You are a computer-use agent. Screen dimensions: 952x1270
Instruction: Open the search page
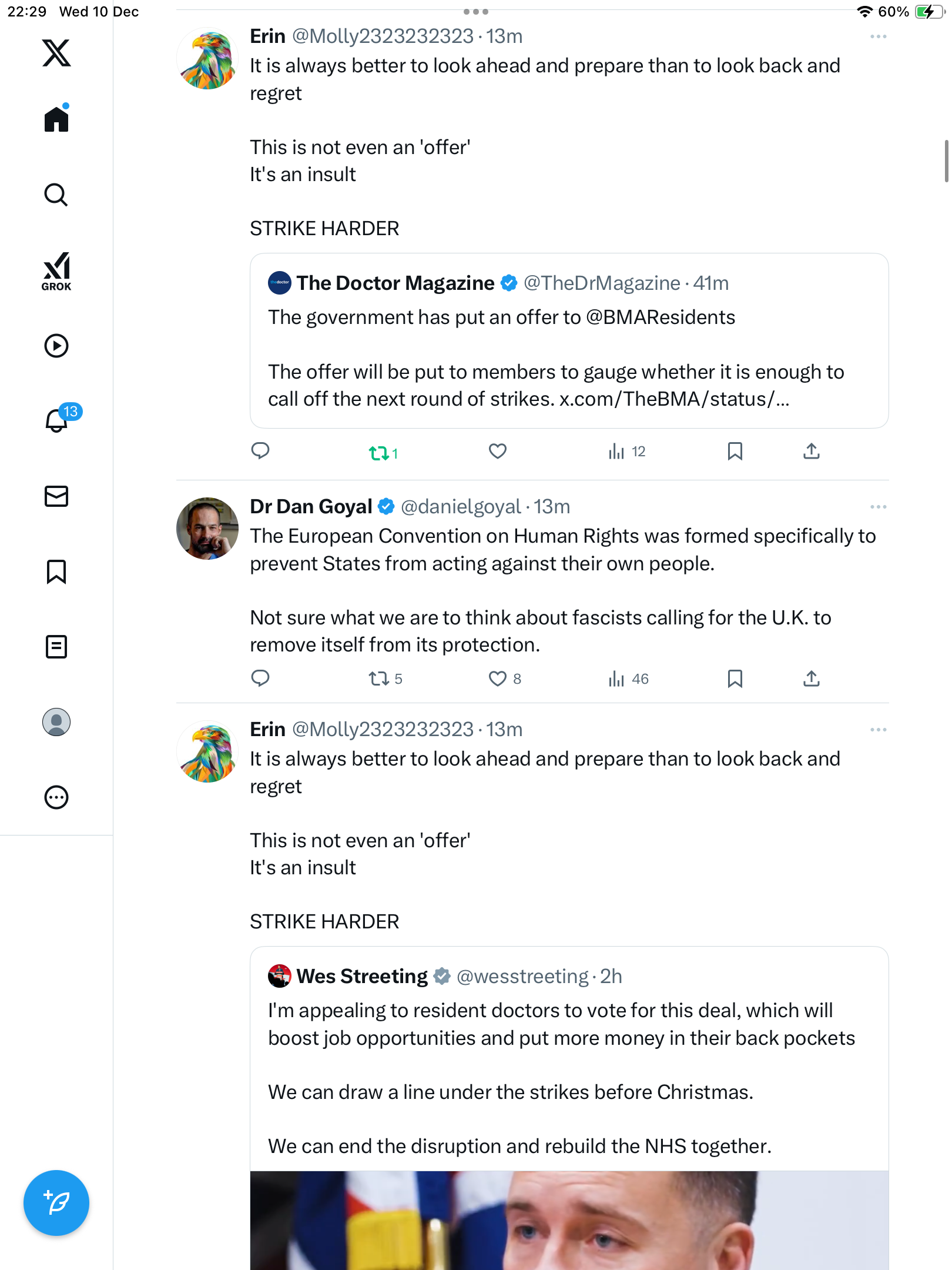coord(56,195)
